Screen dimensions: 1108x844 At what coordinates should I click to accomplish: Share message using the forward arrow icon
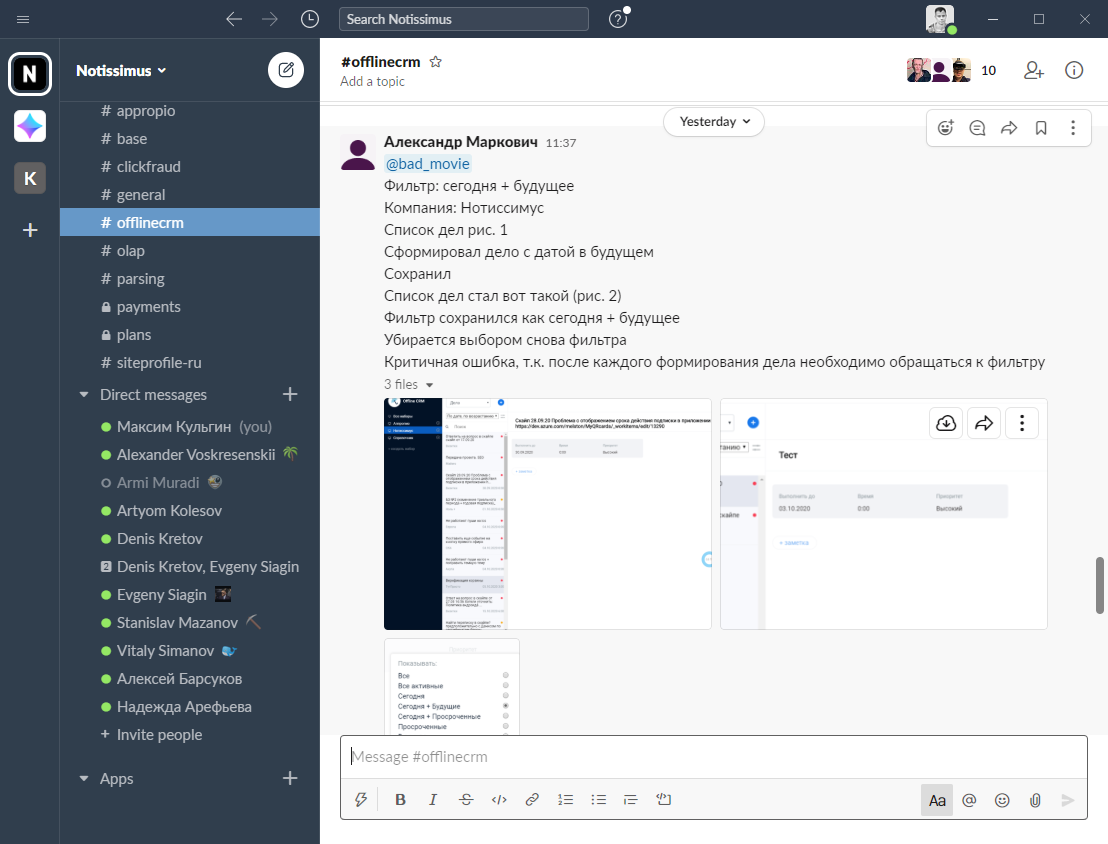1009,127
